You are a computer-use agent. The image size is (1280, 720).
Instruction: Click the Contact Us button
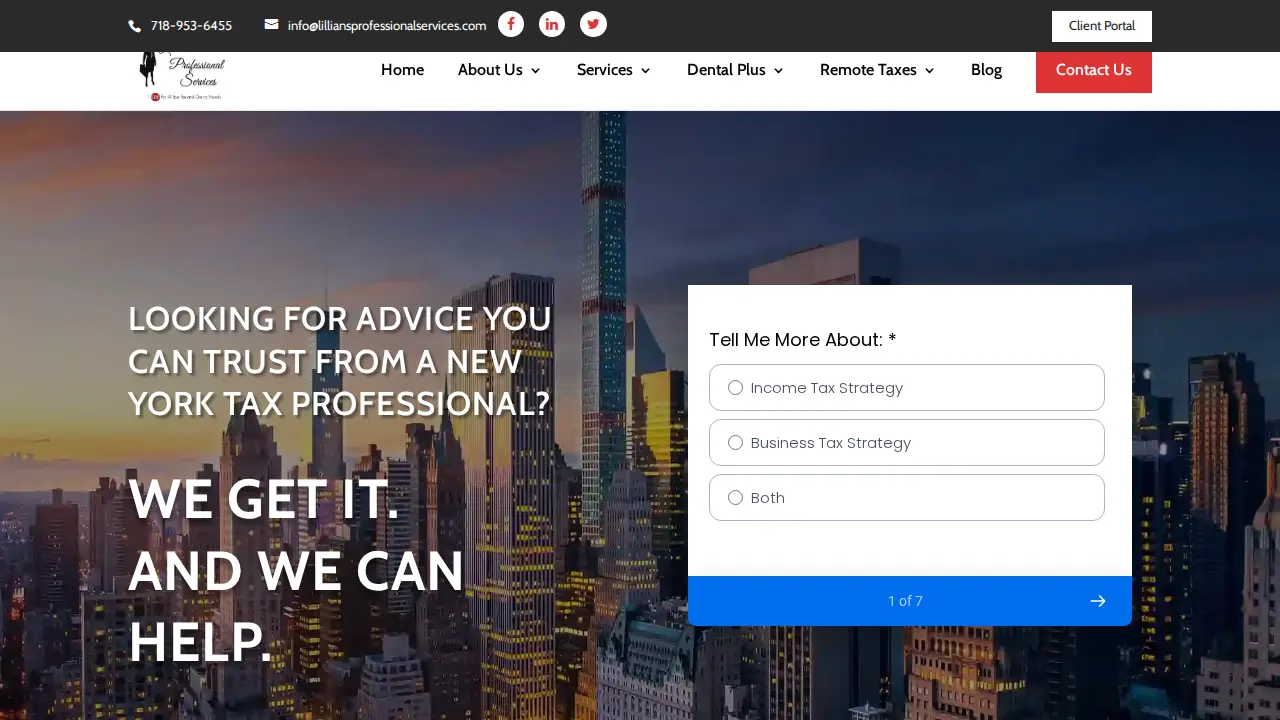[1094, 70]
